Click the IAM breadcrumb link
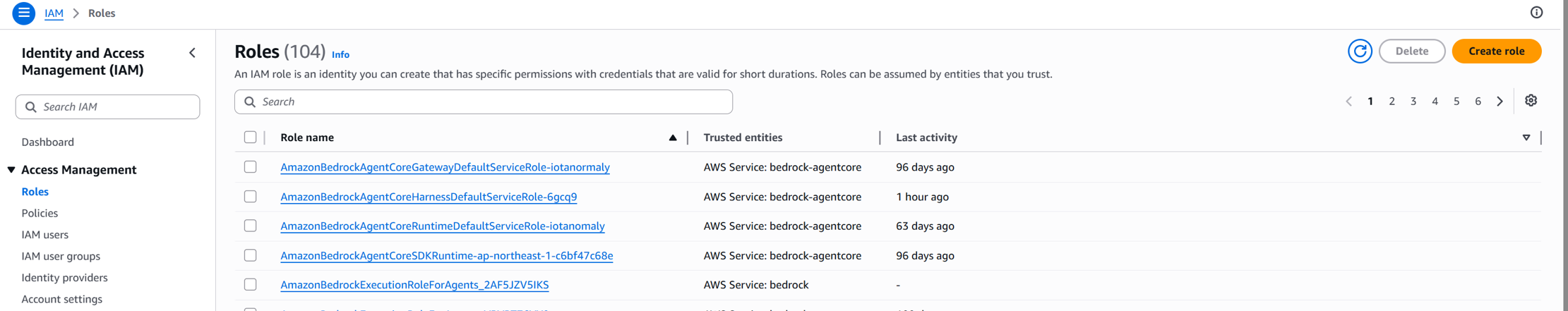 [x=54, y=13]
